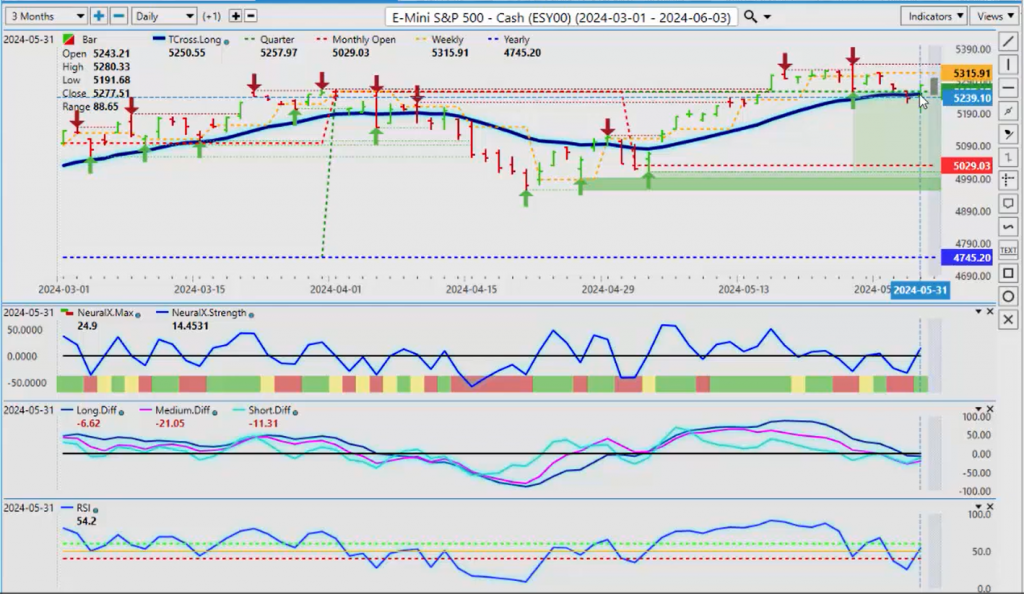
Task: Click the black minus forecast decrement button
Action: click(x=250, y=16)
